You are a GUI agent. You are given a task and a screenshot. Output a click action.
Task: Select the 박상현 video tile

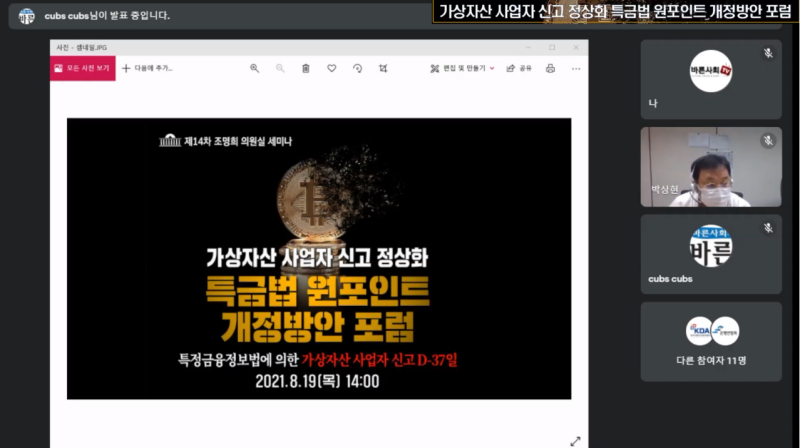point(711,167)
